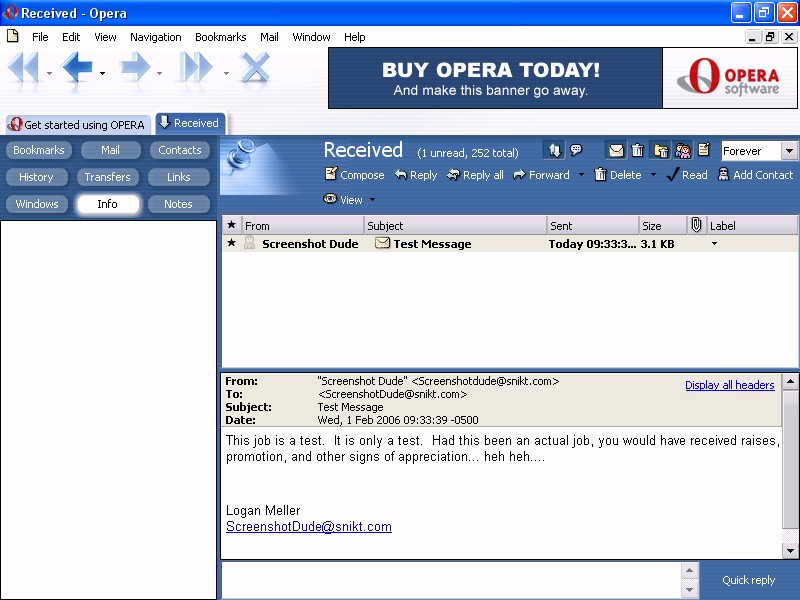Viewport: 800px width, 600px height.
Task: Click the Forward message arrow icon
Action: coord(519,175)
